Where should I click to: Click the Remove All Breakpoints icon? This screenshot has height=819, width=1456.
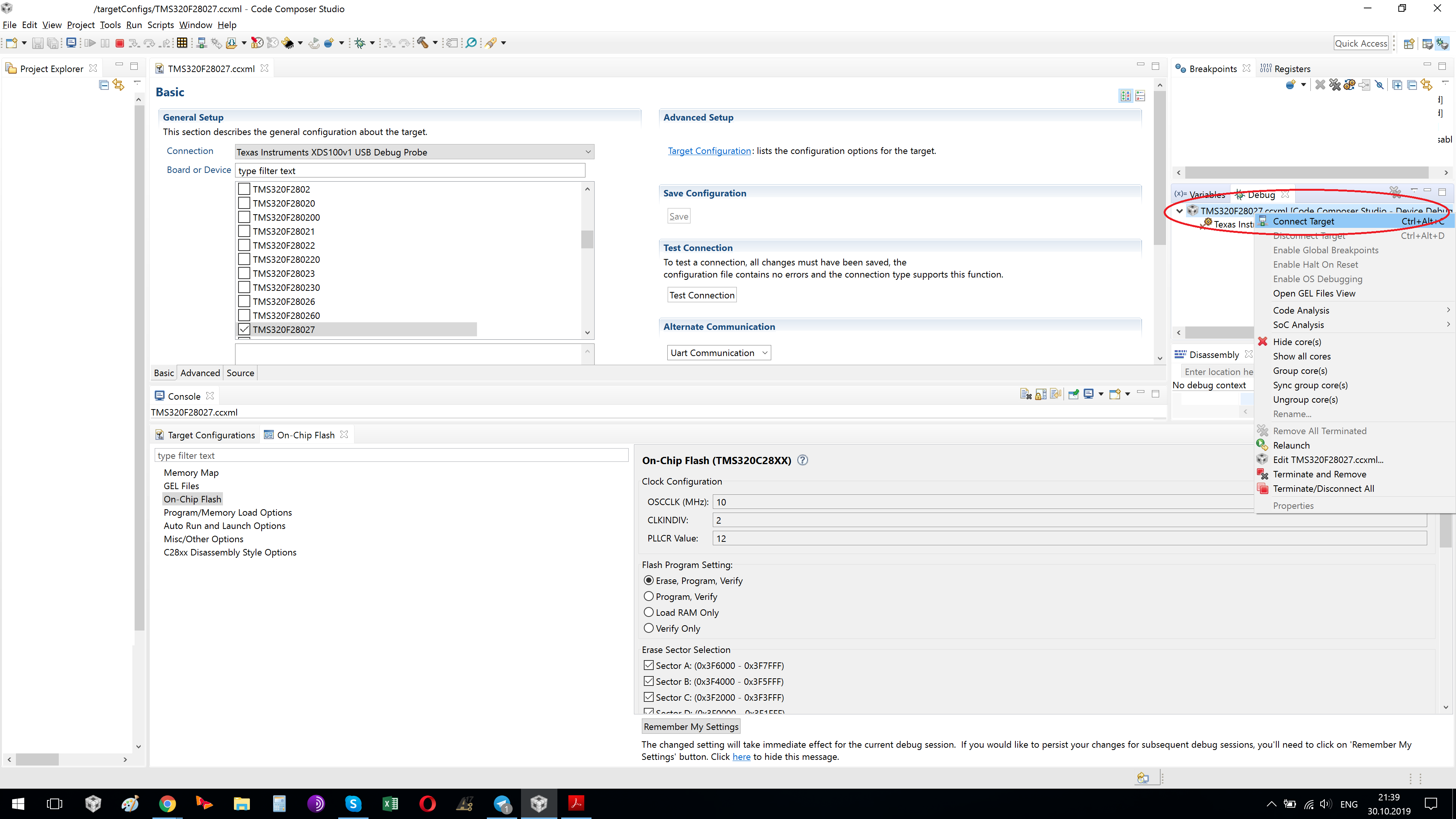pos(1335,85)
